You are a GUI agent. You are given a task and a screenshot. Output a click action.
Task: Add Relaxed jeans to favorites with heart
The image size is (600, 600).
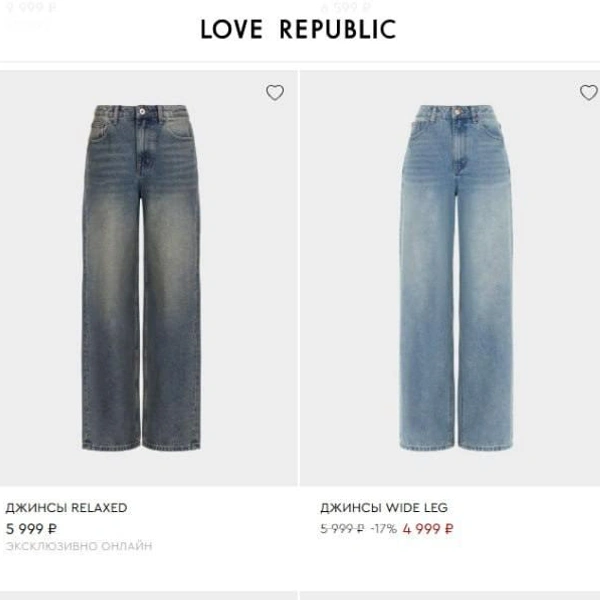(275, 93)
